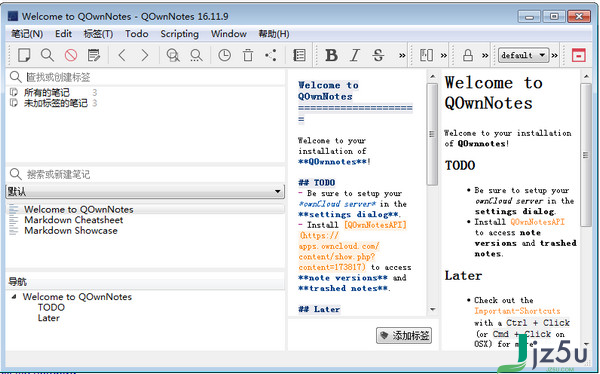Expand overflow chevron after default dropdown

click(554, 56)
